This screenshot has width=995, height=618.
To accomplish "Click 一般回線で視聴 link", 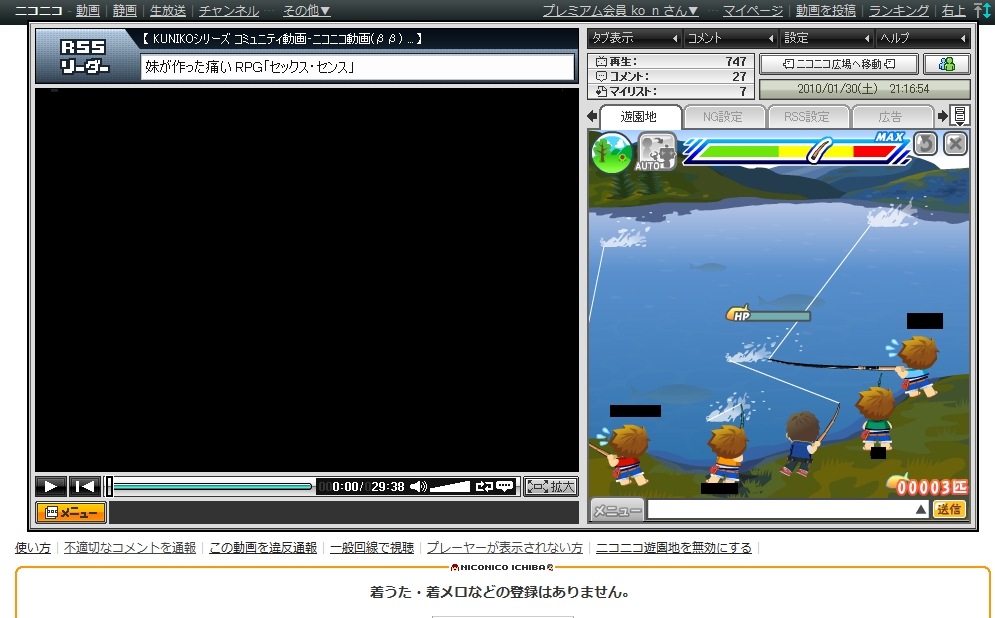I will 372,548.
